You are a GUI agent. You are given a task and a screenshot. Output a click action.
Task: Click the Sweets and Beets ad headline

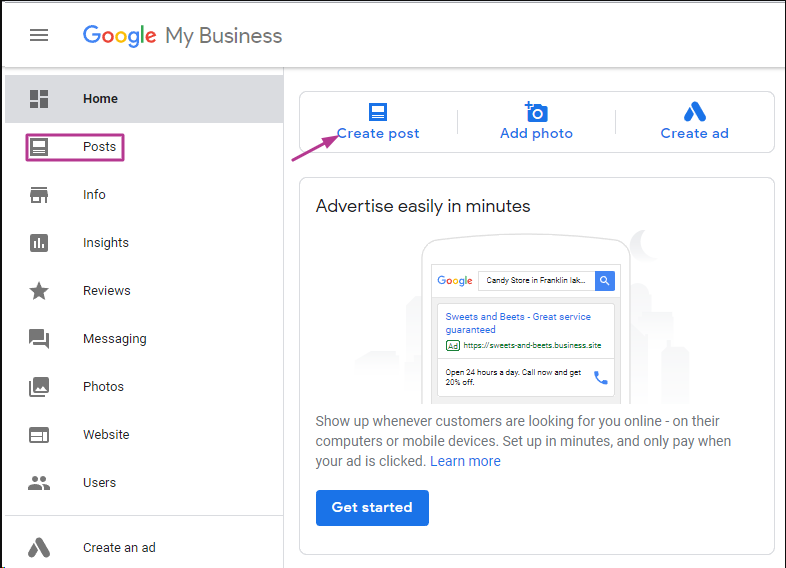[518, 323]
